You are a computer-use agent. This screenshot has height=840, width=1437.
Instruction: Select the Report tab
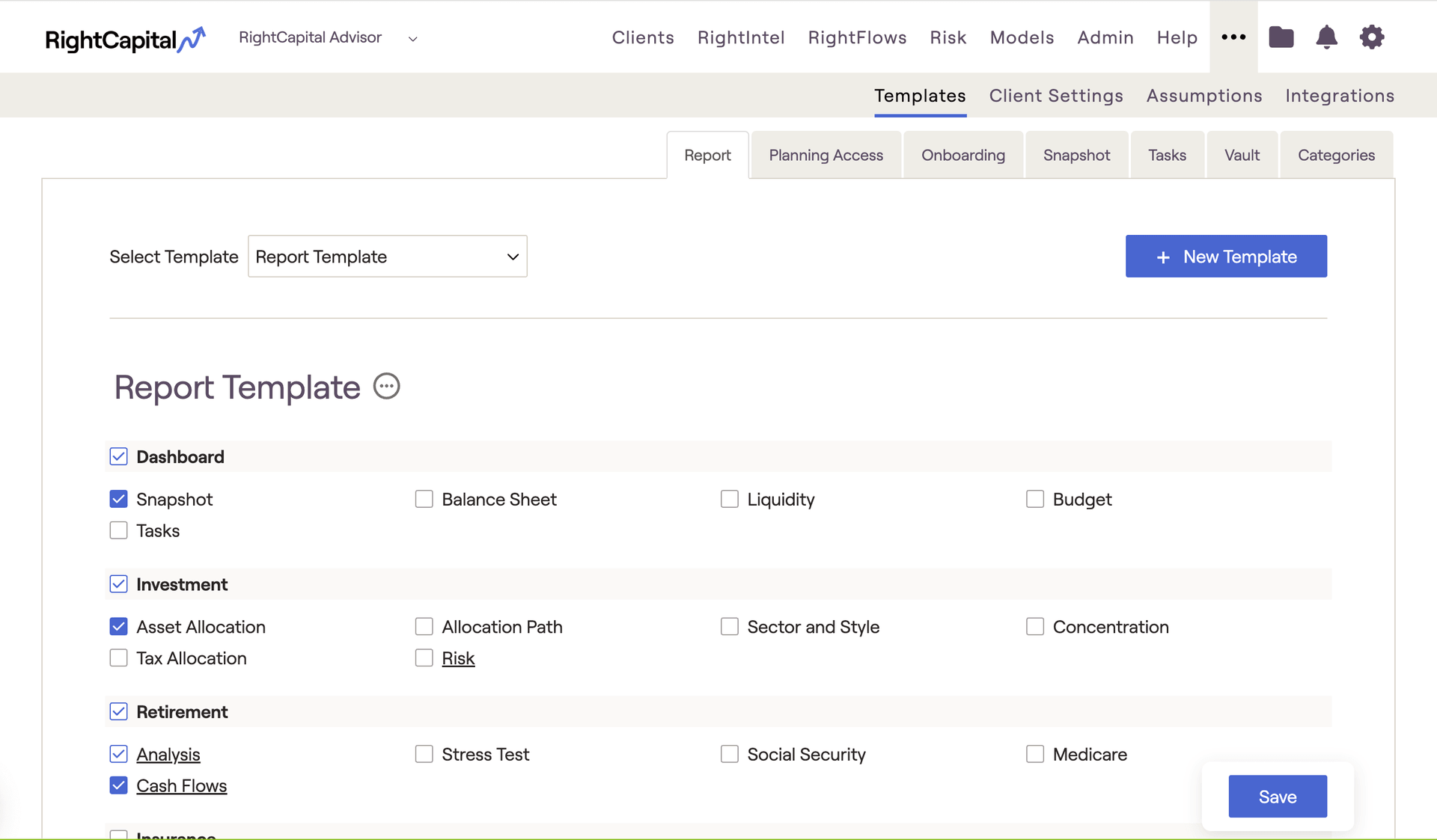[x=707, y=155]
